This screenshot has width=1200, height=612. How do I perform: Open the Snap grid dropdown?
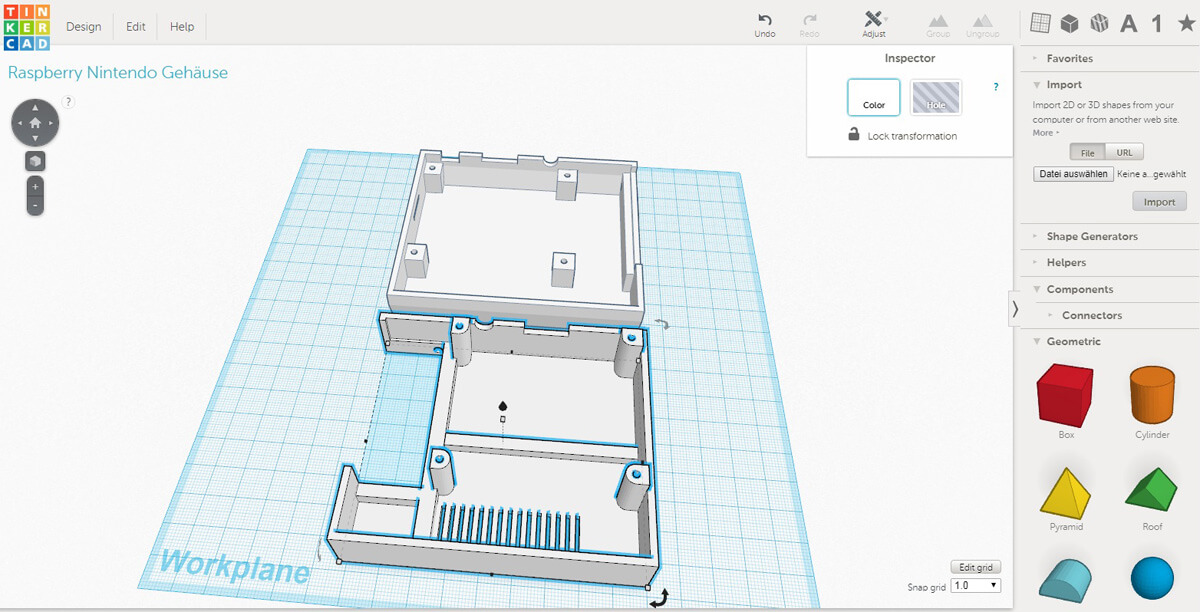tap(974, 584)
